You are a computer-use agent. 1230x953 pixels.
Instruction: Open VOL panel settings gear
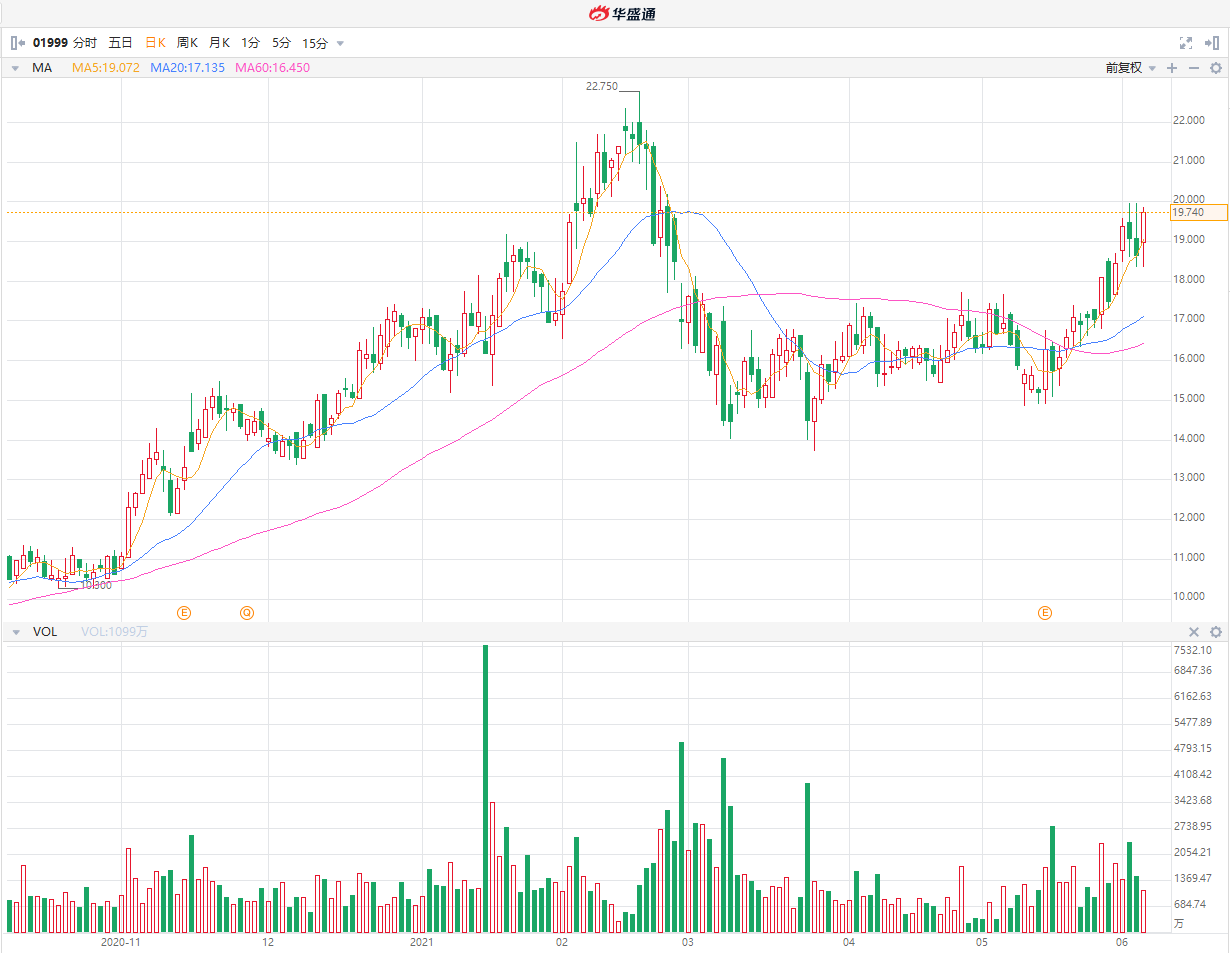pyautogui.click(x=1216, y=632)
